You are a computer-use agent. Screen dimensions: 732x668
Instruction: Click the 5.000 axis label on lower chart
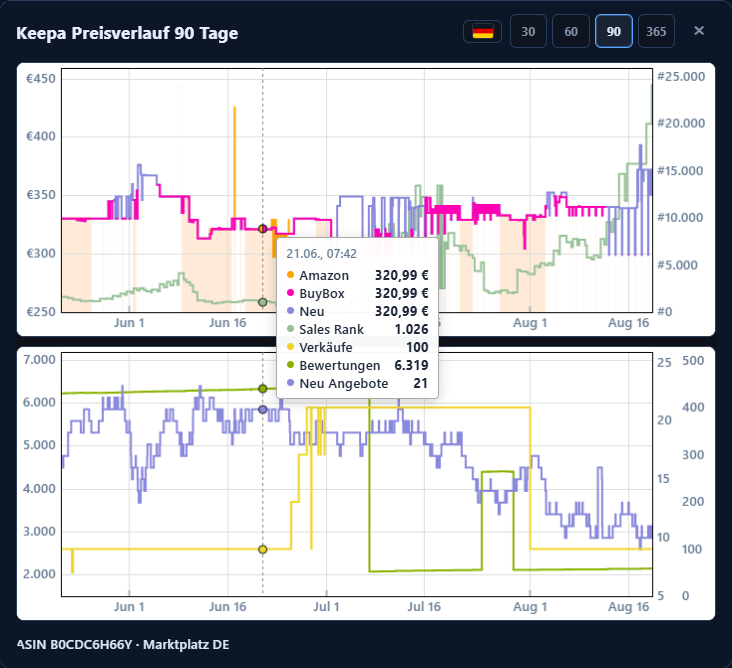coord(39,445)
